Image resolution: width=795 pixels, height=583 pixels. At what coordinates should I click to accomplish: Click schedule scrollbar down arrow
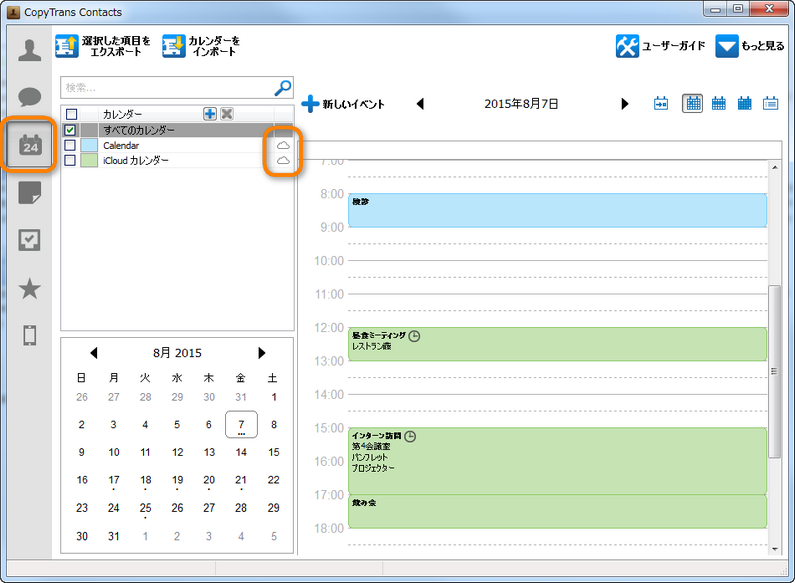click(775, 549)
